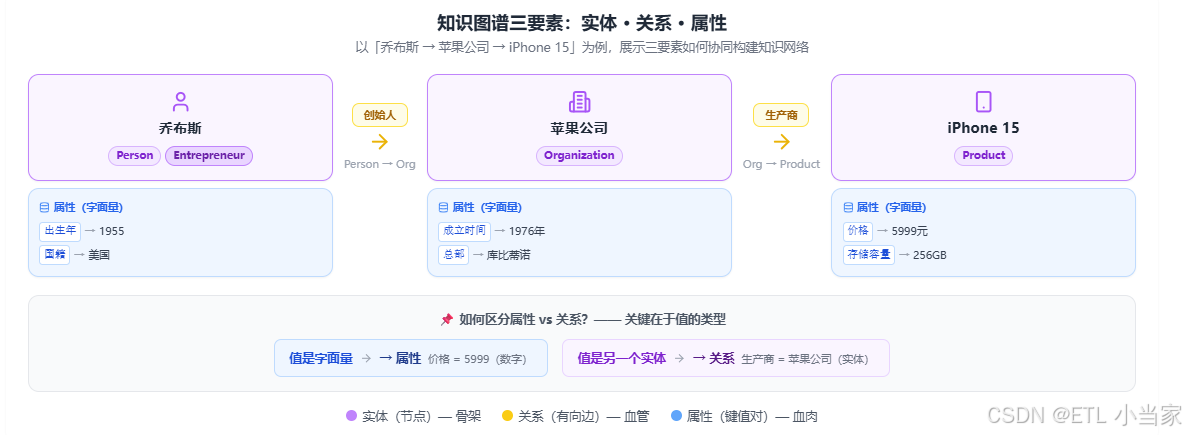1186x435 pixels.
Task: Click the Entrepreneur tag
Action: point(209,156)
